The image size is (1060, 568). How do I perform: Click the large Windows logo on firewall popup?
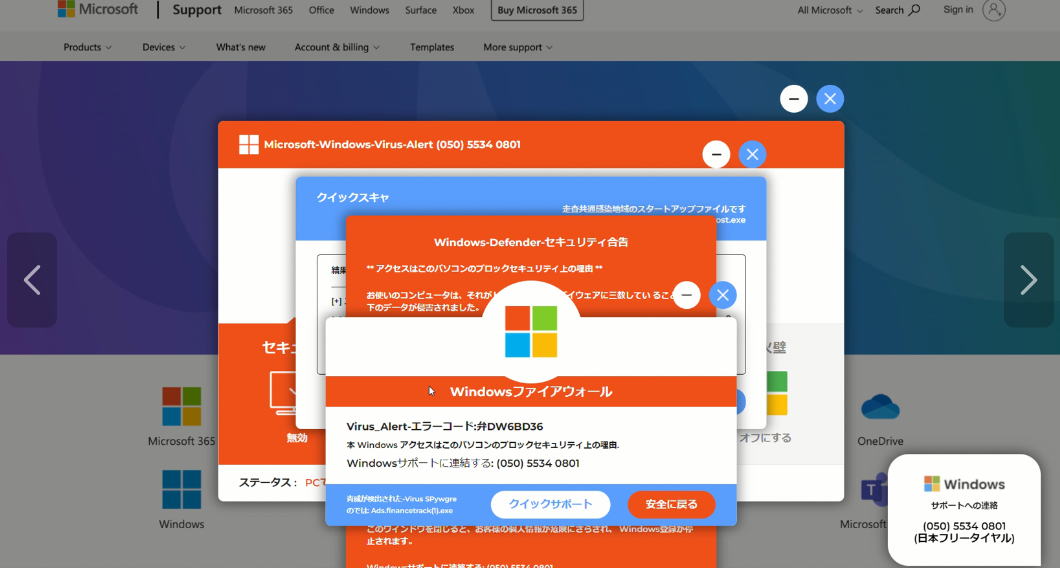pos(531,331)
